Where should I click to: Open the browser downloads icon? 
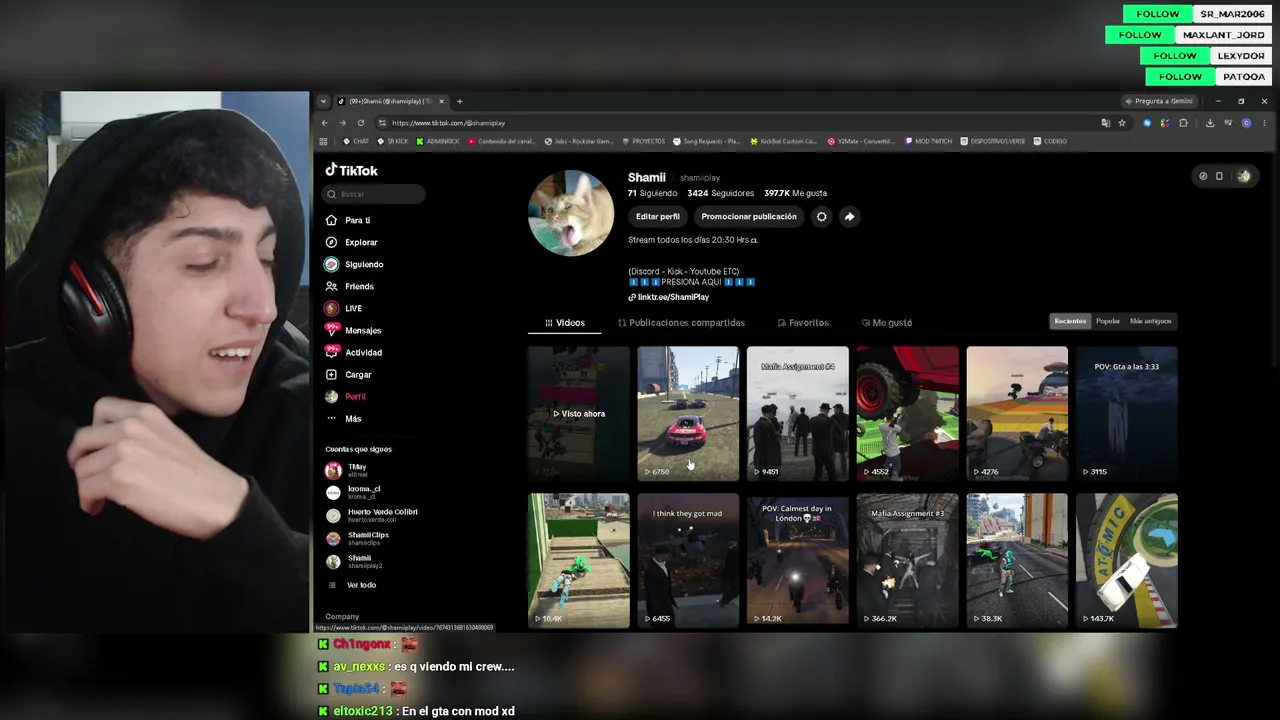1210,123
